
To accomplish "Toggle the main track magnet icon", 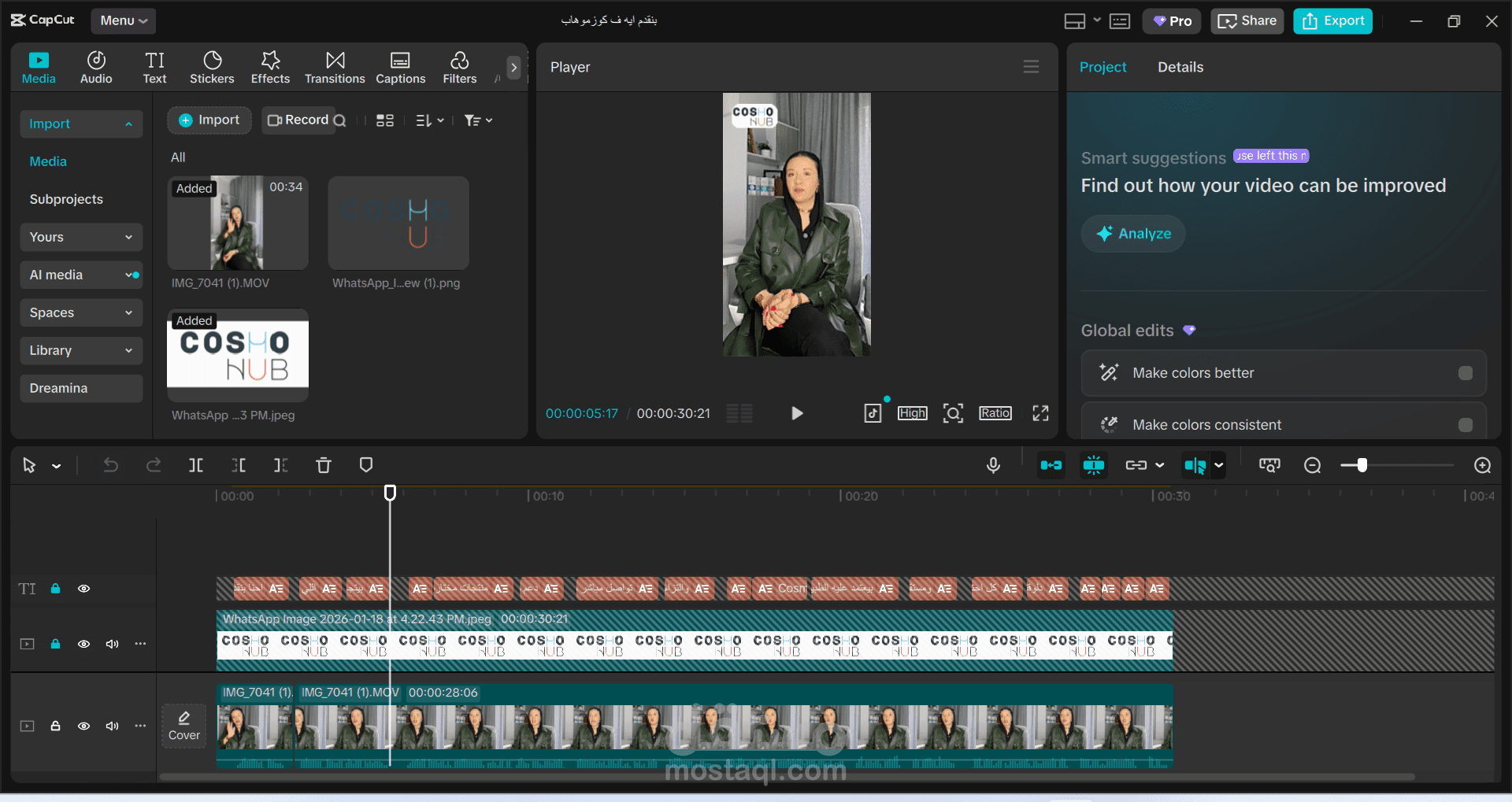I will coord(1051,465).
